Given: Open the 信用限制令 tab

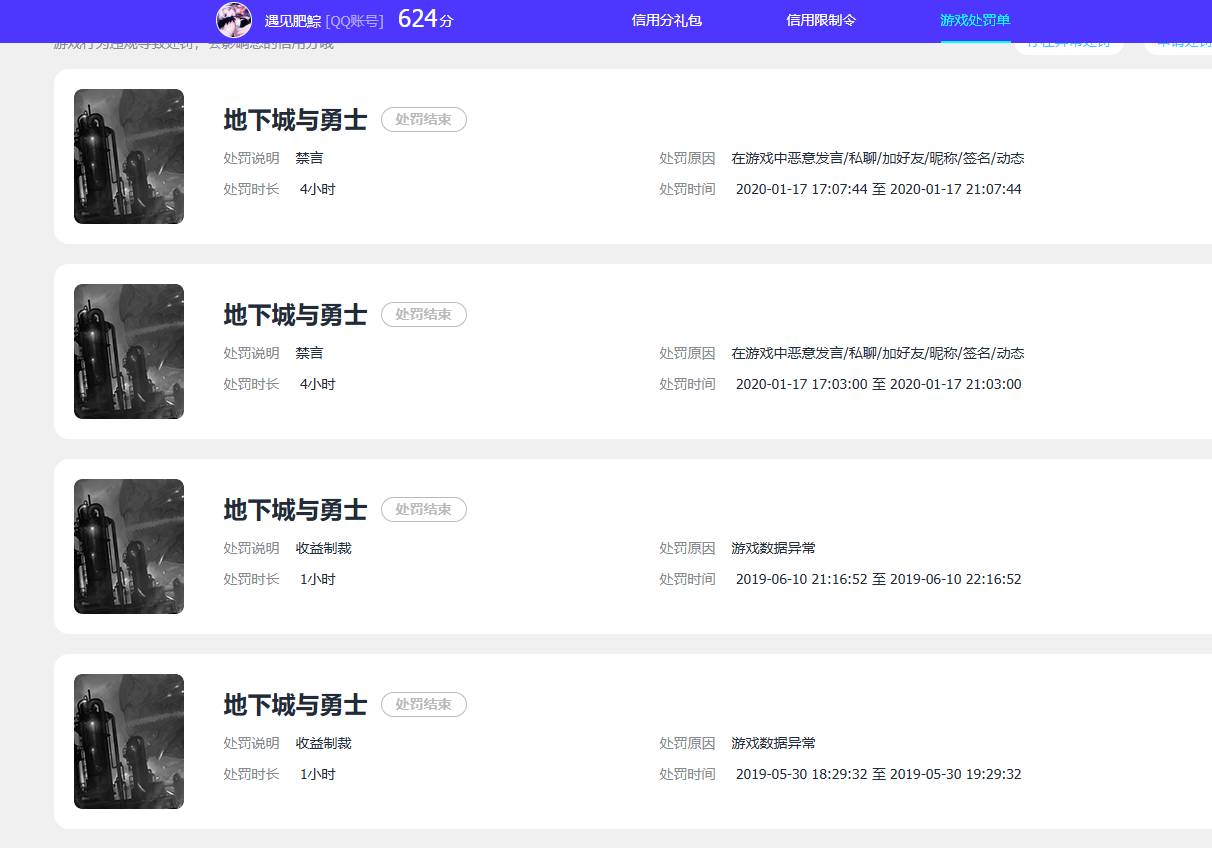Looking at the screenshot, I should [821, 20].
